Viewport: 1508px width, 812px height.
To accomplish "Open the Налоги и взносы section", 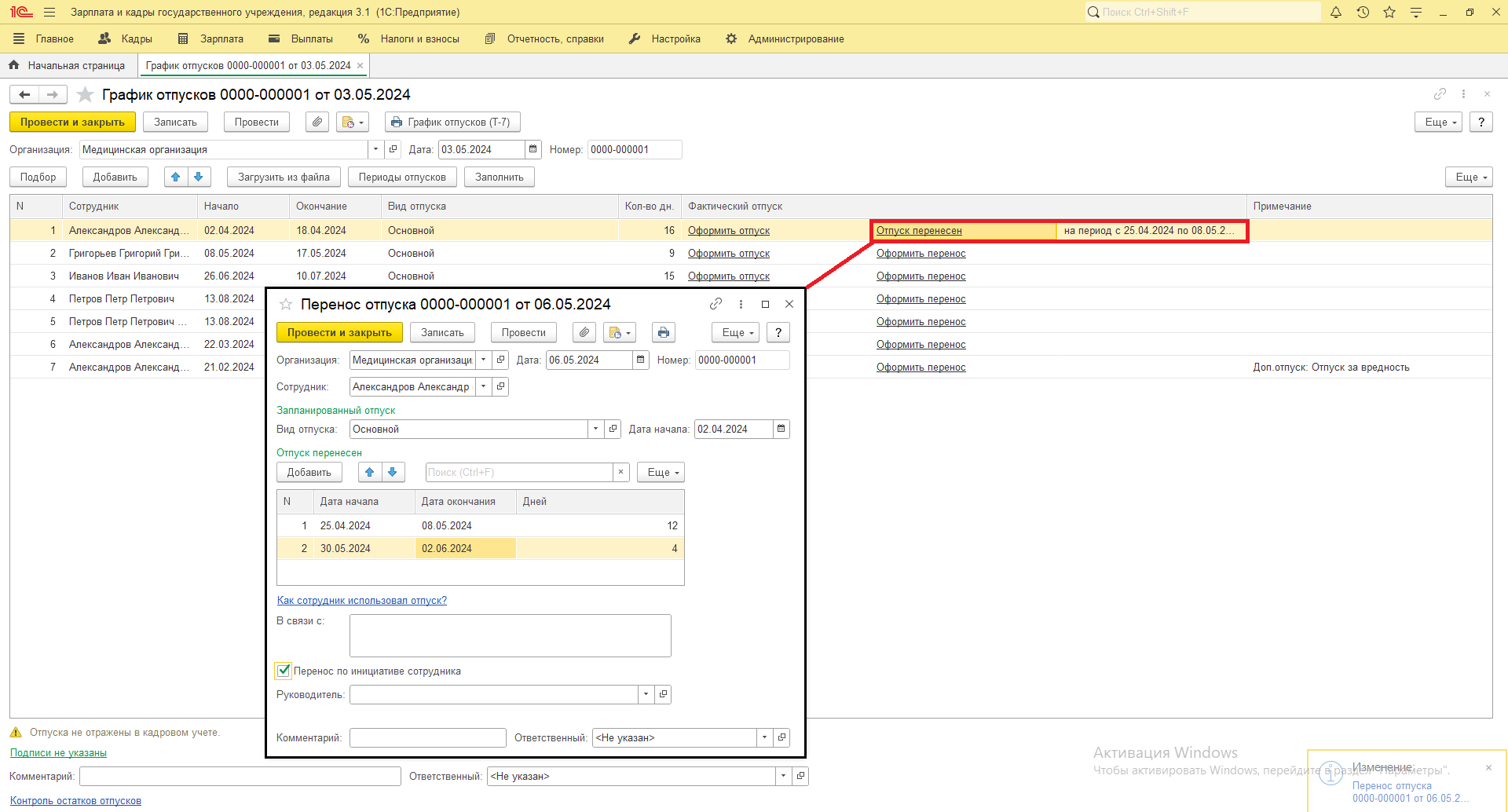I will (408, 39).
